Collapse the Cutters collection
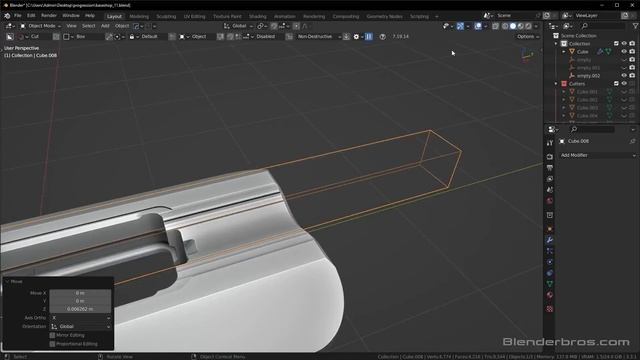 click(556, 84)
